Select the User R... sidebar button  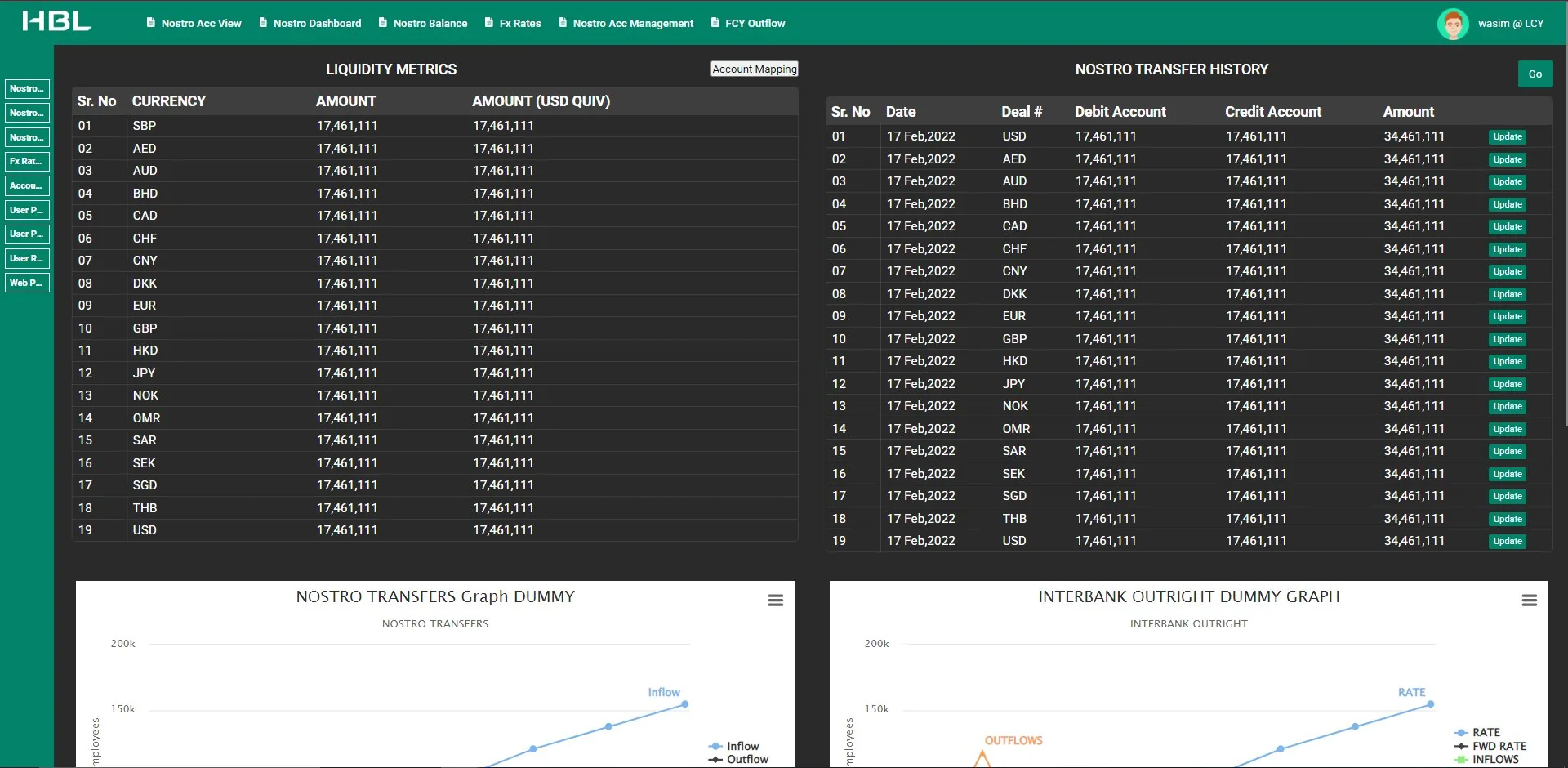click(x=28, y=259)
